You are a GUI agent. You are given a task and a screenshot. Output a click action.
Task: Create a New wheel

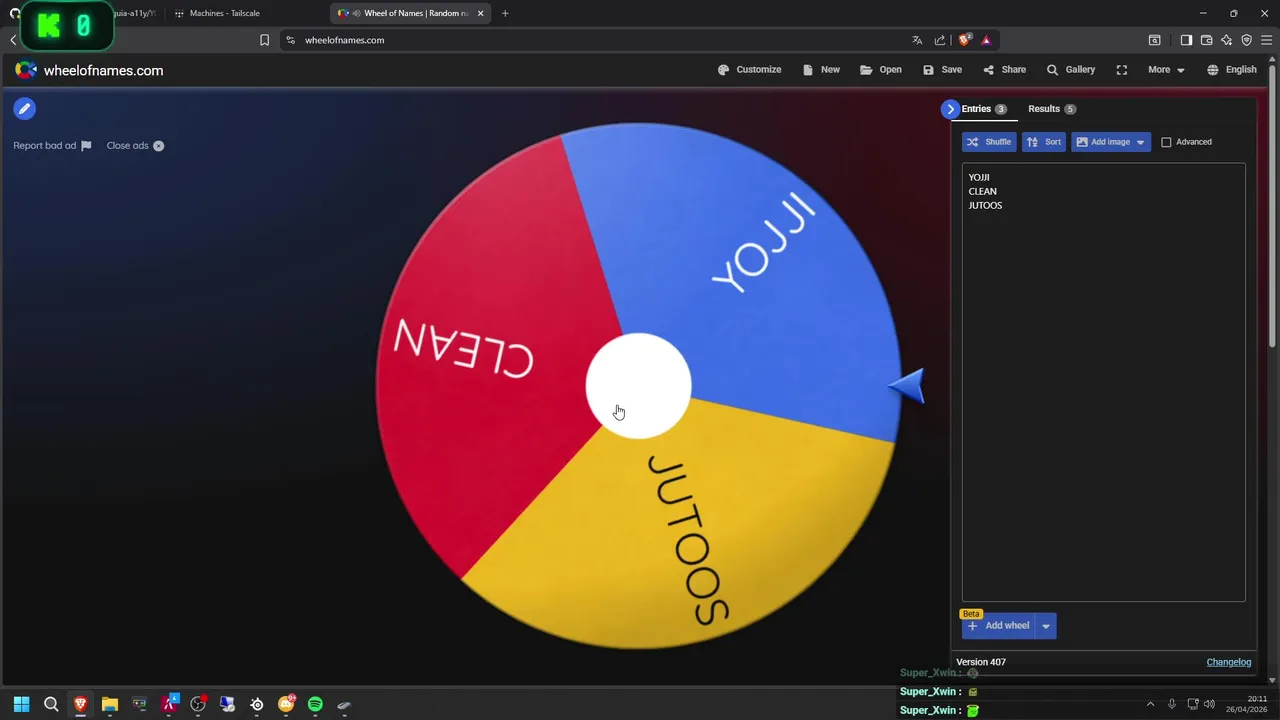click(x=821, y=70)
